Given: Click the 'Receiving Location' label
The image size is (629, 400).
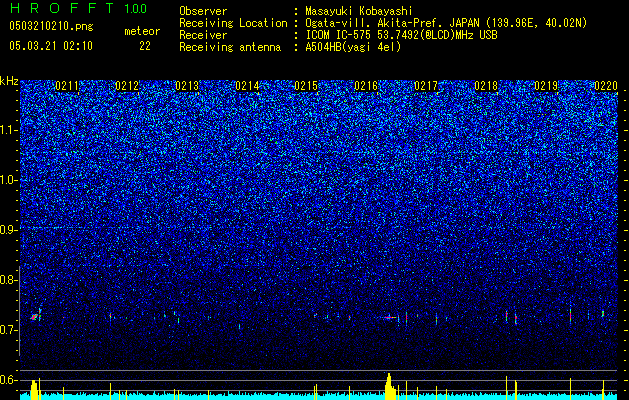Looking at the screenshot, I should click(233, 23).
